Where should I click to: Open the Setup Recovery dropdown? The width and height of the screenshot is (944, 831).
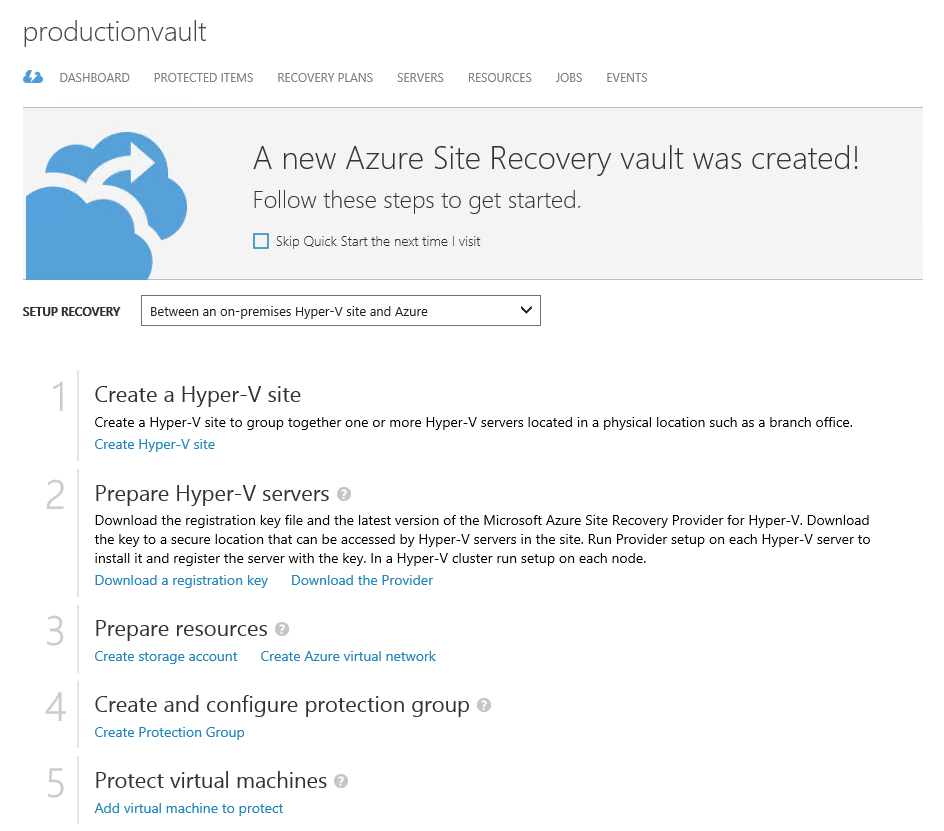point(340,311)
